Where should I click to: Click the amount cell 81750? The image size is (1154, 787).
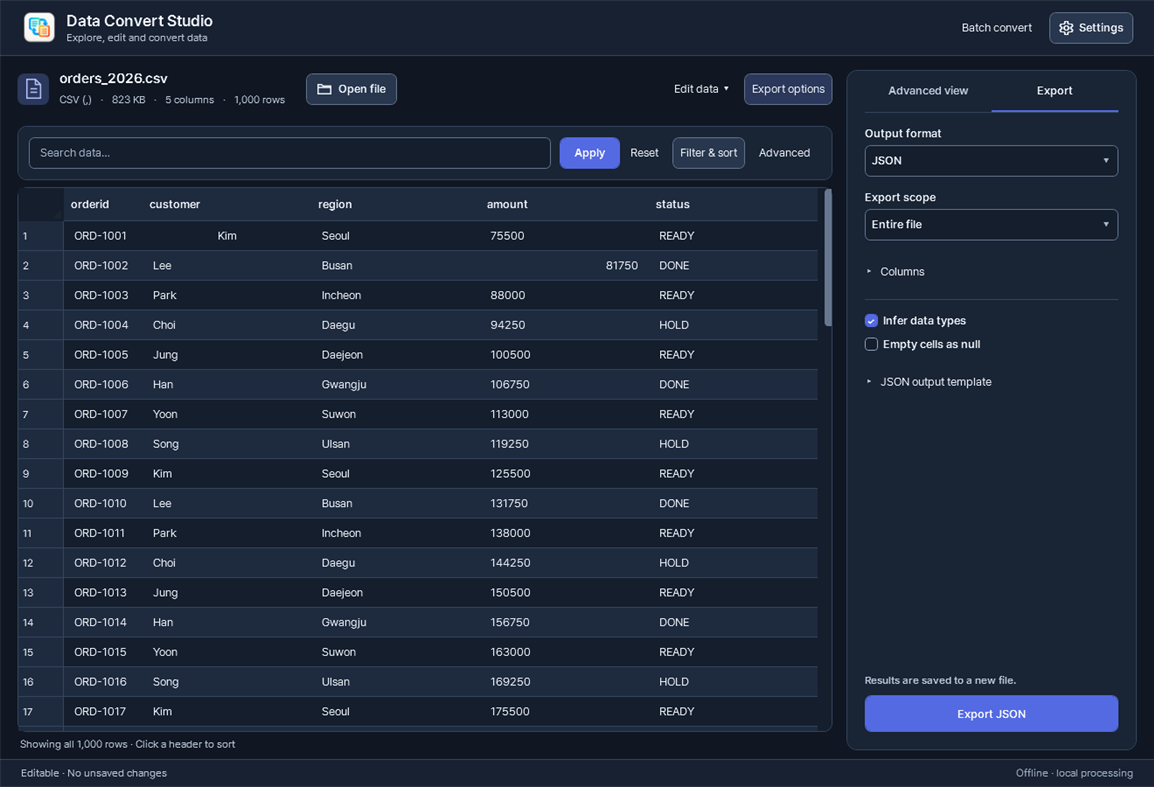(564, 266)
